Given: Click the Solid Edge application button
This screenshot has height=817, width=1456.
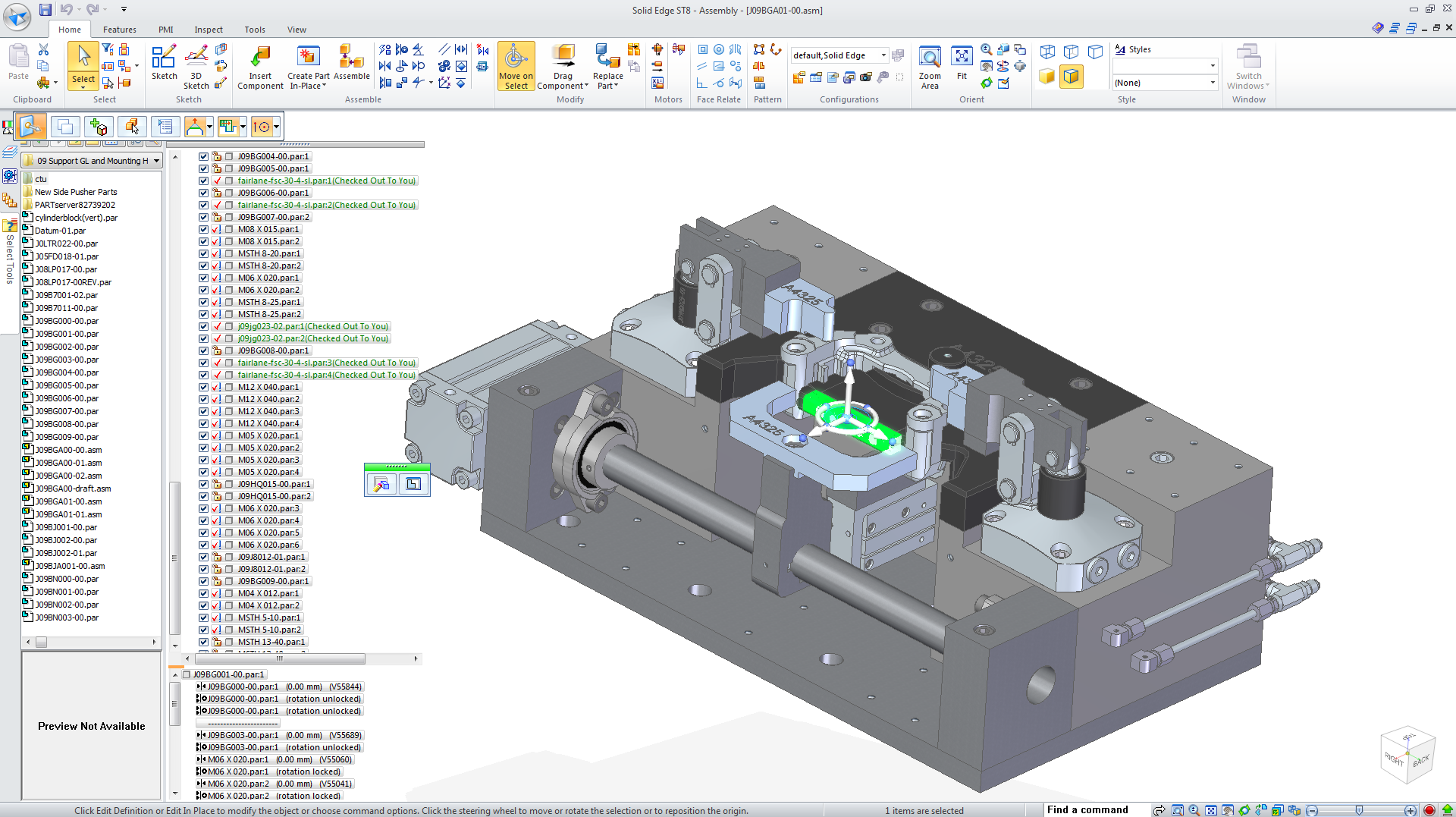Looking at the screenshot, I should coord(17,15).
